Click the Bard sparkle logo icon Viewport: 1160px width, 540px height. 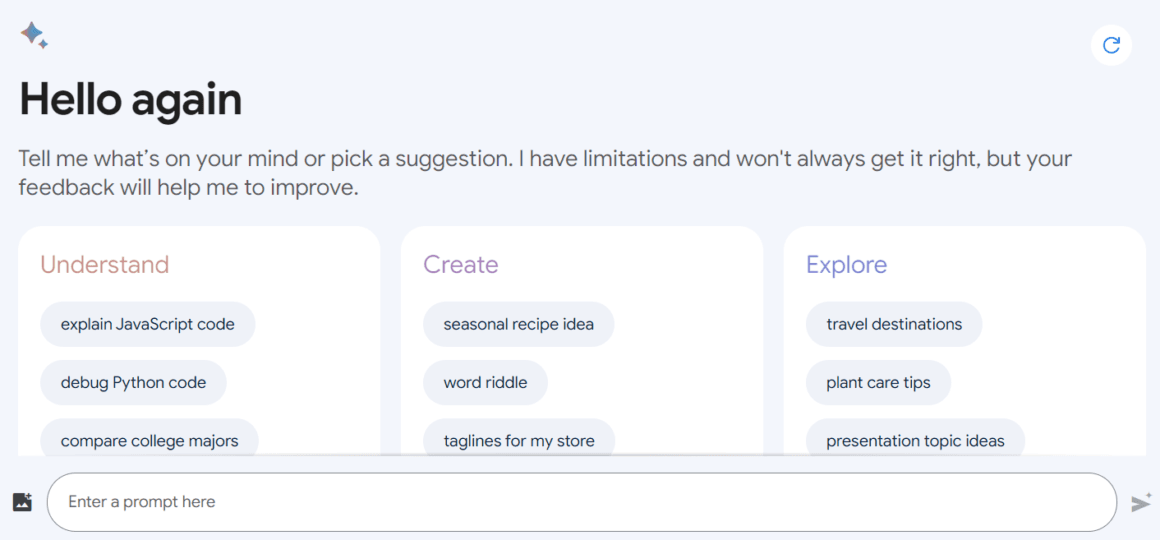point(34,36)
